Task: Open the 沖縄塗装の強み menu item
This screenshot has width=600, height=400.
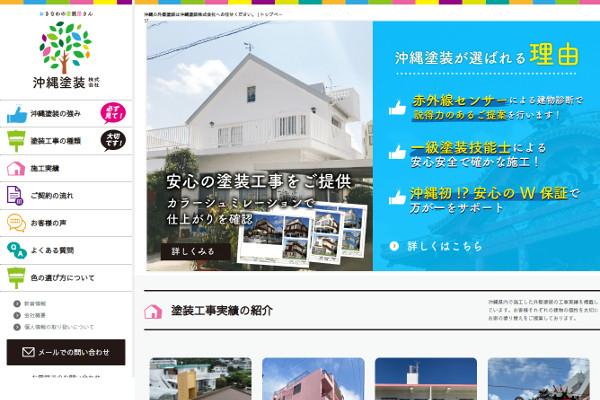Action: (66, 114)
